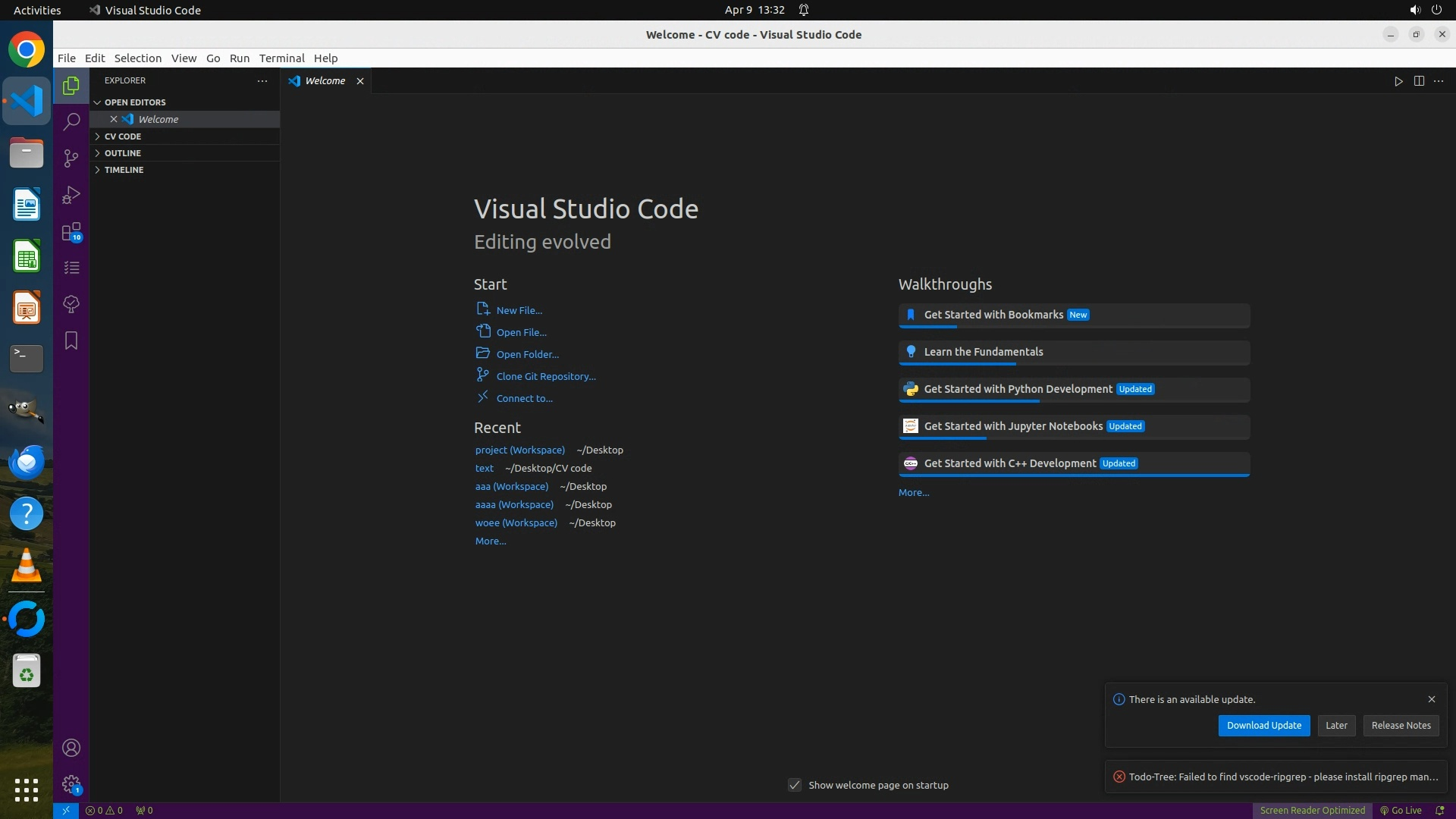Open the Bookmarks view in activity bar

pyautogui.click(x=71, y=340)
